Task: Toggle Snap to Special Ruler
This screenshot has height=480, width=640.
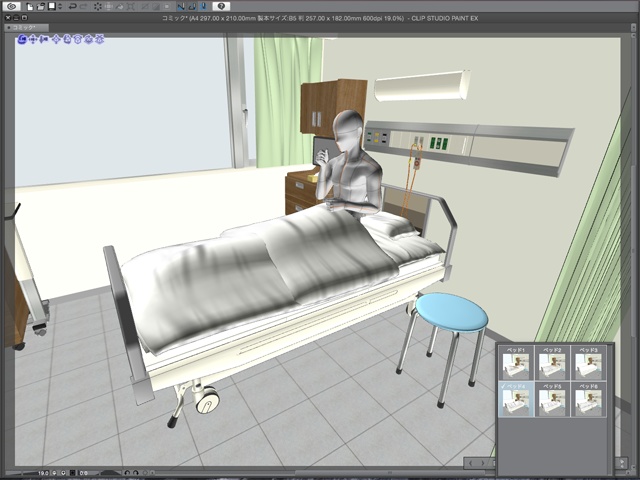Action: pos(192,7)
